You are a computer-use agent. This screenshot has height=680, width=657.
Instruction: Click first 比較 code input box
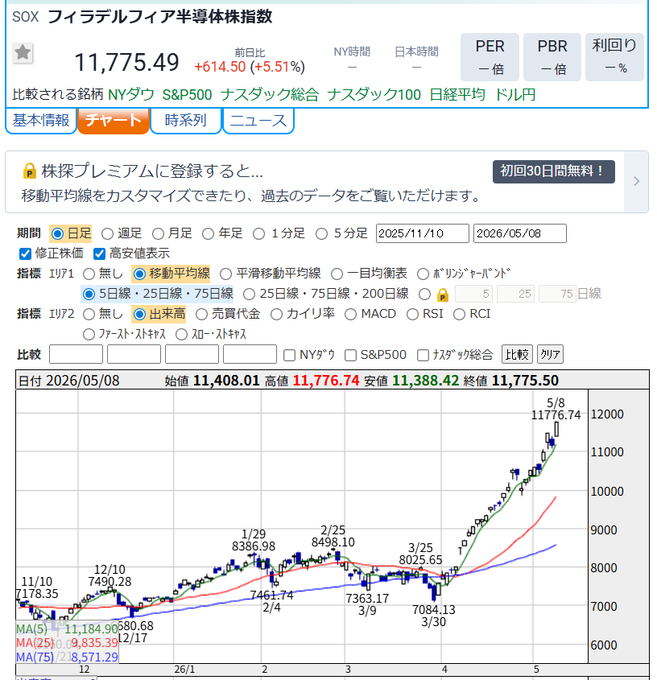point(76,354)
